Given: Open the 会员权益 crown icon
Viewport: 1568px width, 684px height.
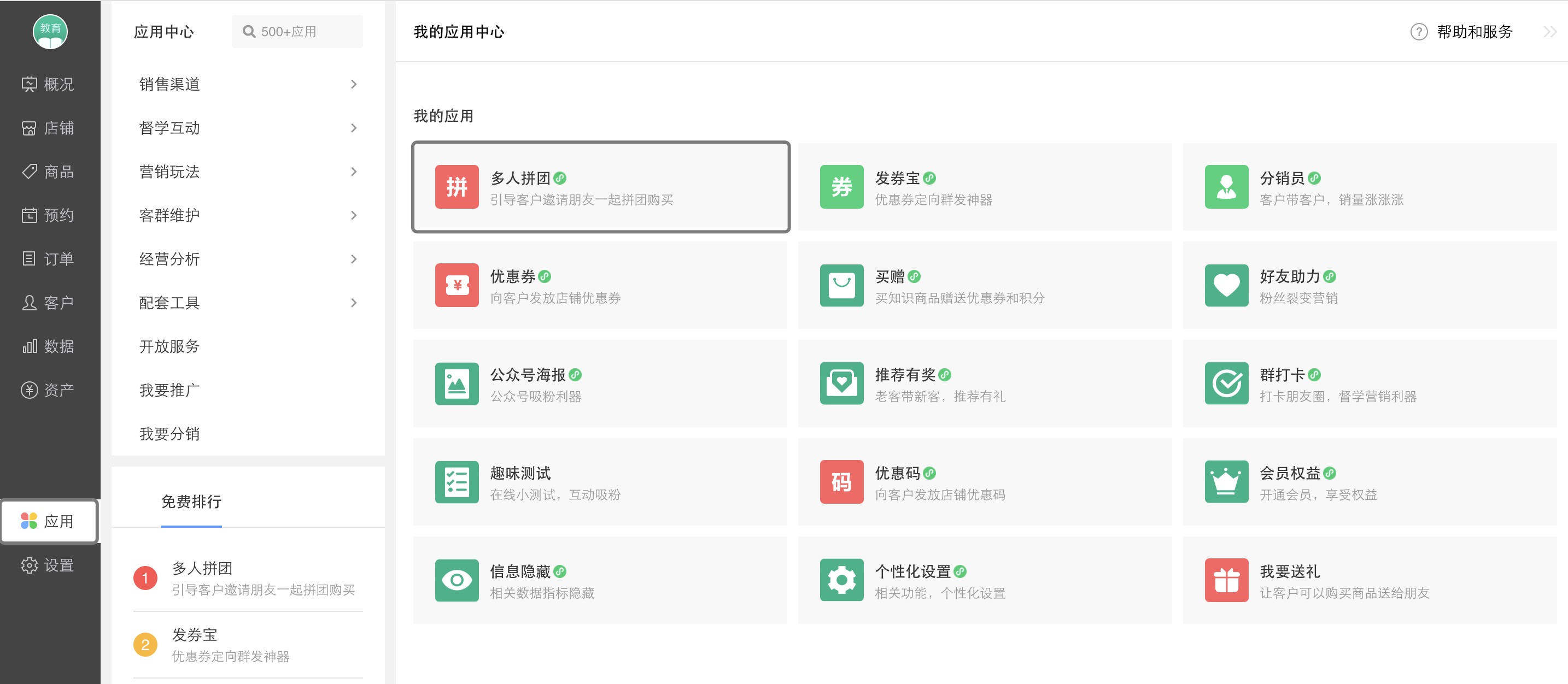Looking at the screenshot, I should tap(1226, 482).
